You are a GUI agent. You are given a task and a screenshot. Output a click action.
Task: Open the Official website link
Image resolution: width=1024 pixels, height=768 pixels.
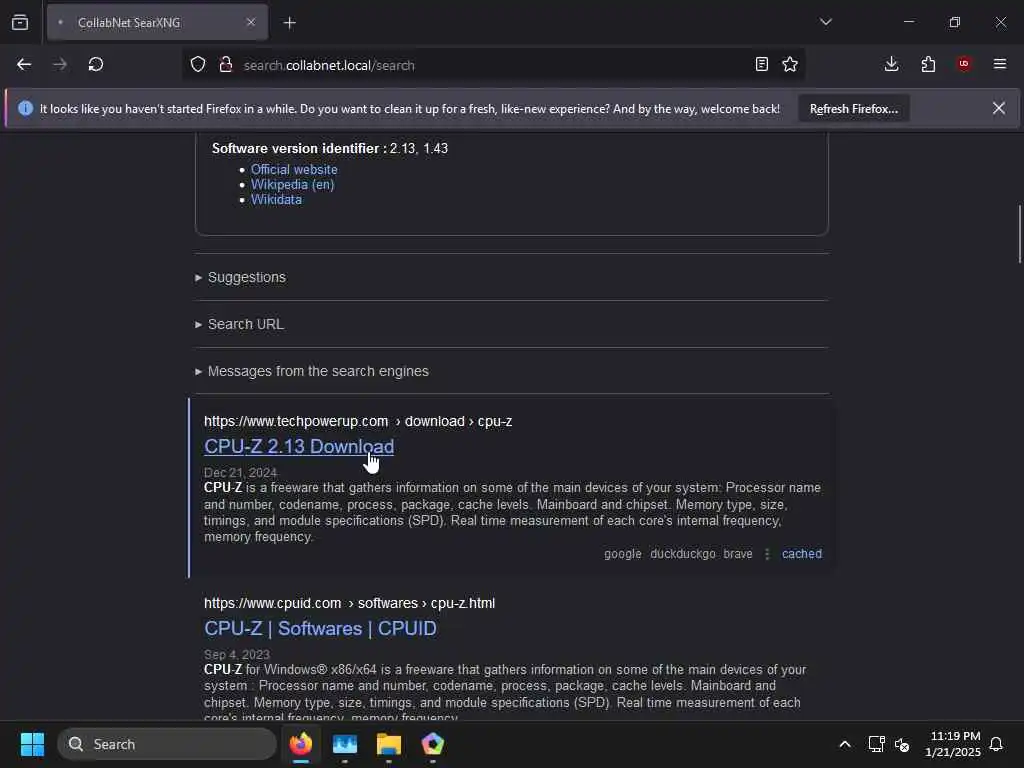294,169
